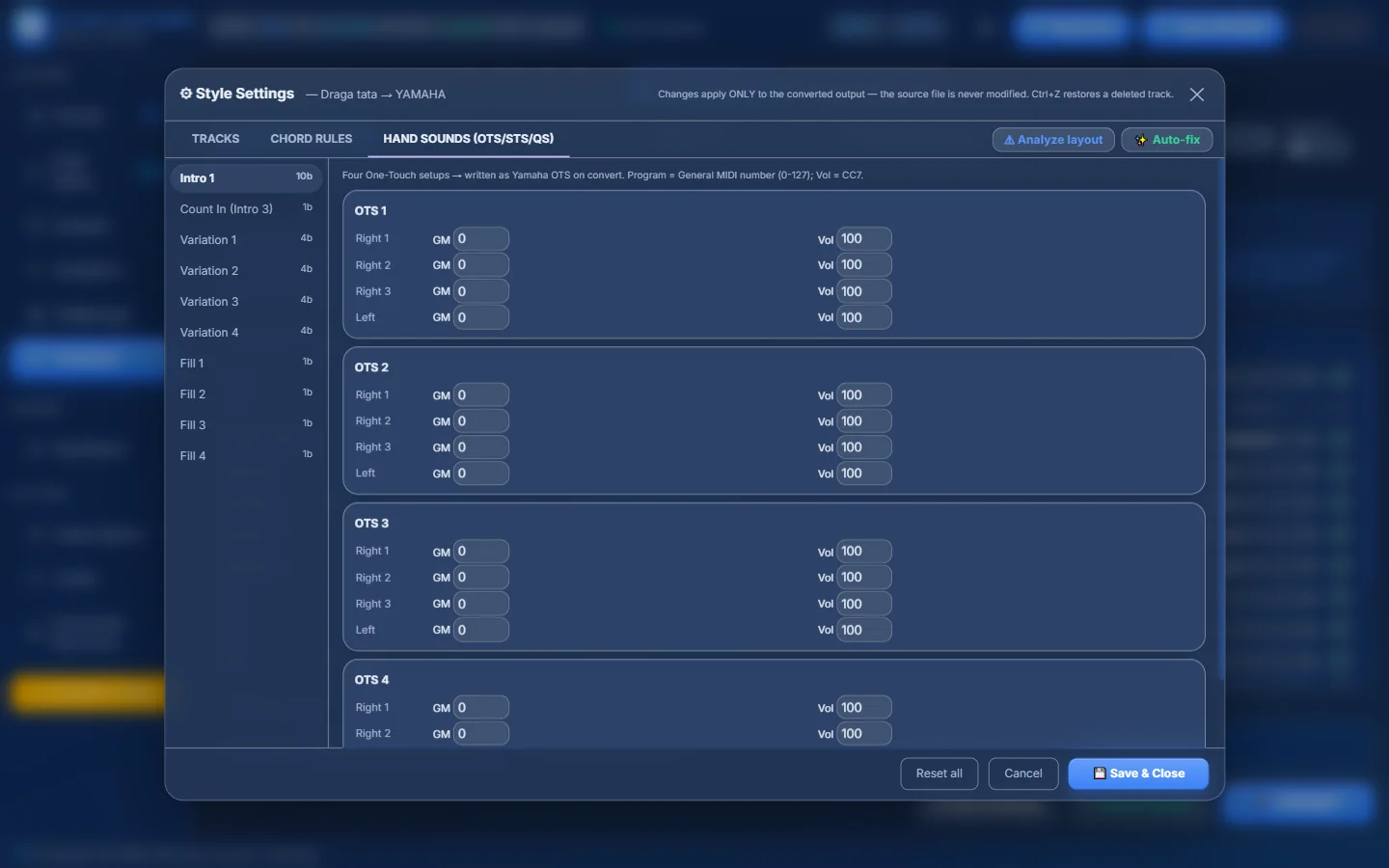1389x868 pixels.
Task: Click the OTS 3 heading text
Action: click(371, 524)
